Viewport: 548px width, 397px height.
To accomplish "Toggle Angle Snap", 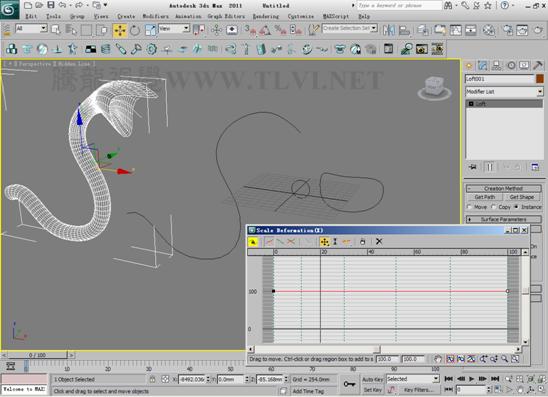I will click(x=265, y=30).
